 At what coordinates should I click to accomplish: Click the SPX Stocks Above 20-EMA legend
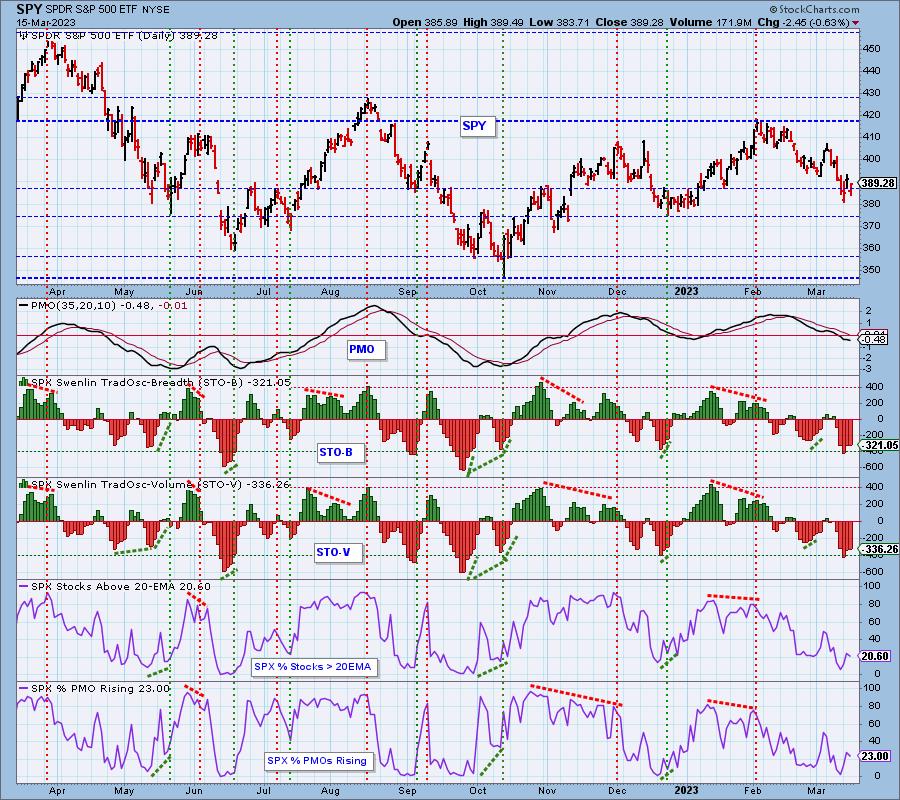pos(115,587)
